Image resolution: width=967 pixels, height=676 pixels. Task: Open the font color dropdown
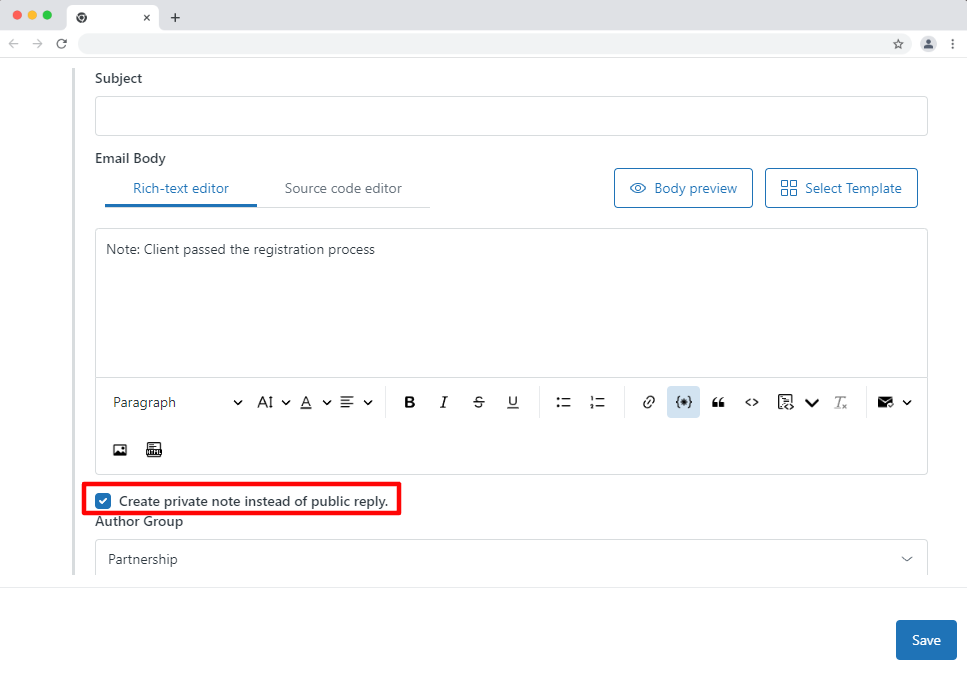(315, 402)
